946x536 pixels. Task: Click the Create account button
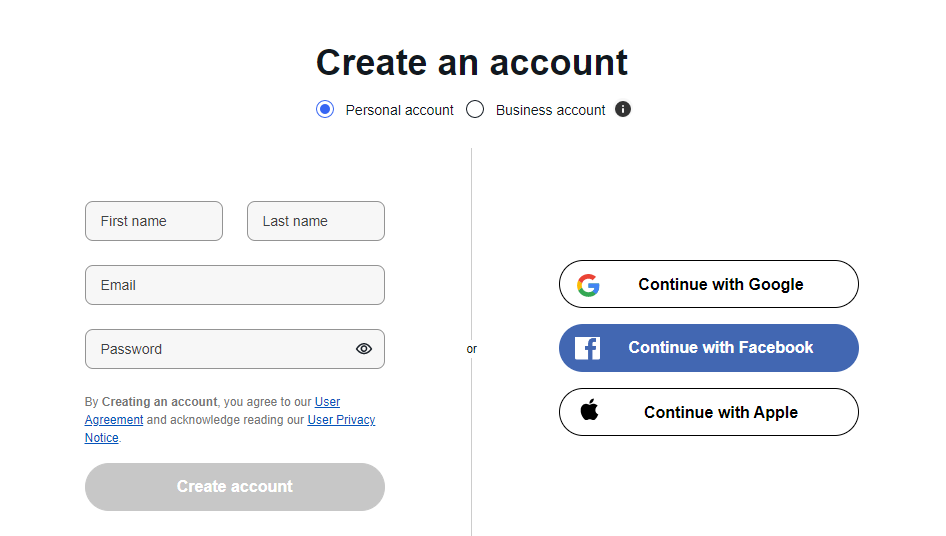235,487
